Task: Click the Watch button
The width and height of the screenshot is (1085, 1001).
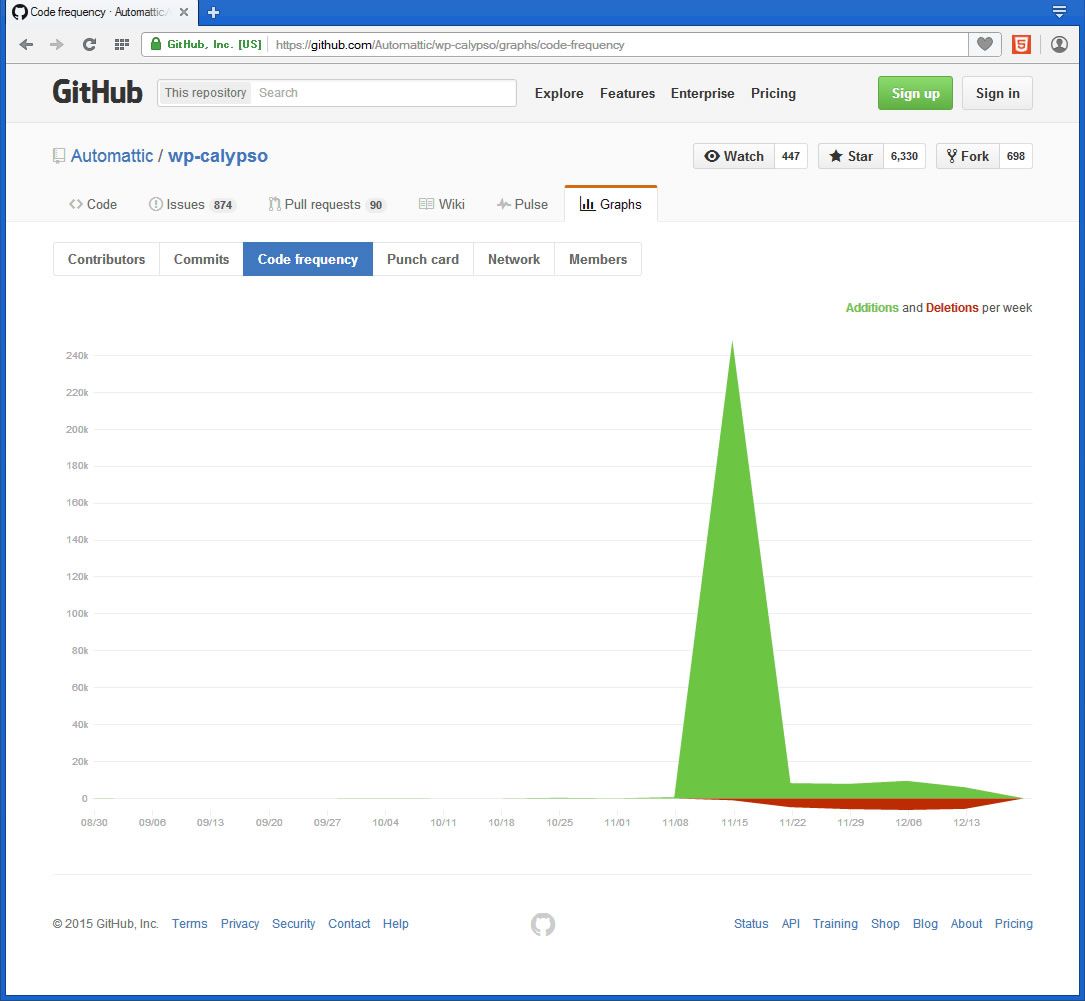Action: click(733, 156)
